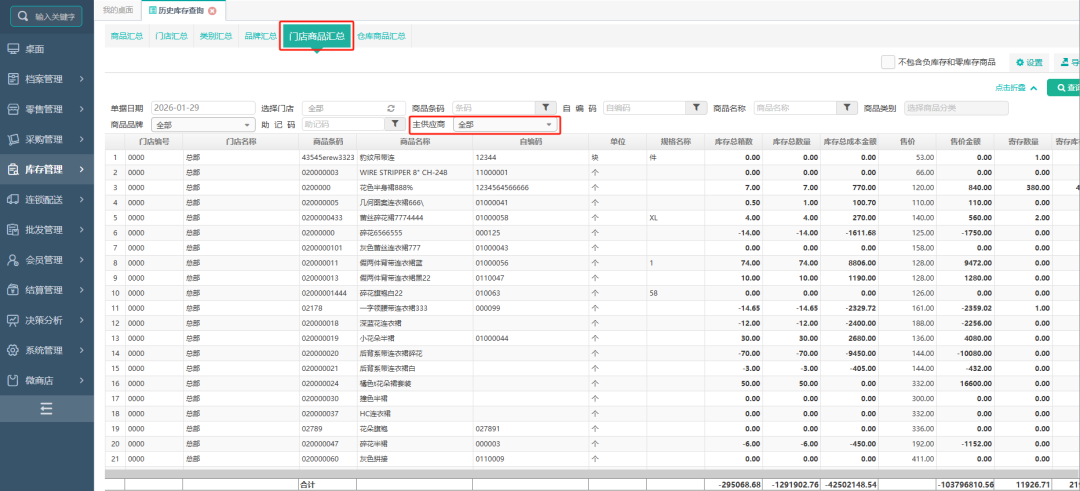This screenshot has height=491, width=1080.
Task: Click the horizontal scrollbar below the table
Action: [x=592, y=474]
